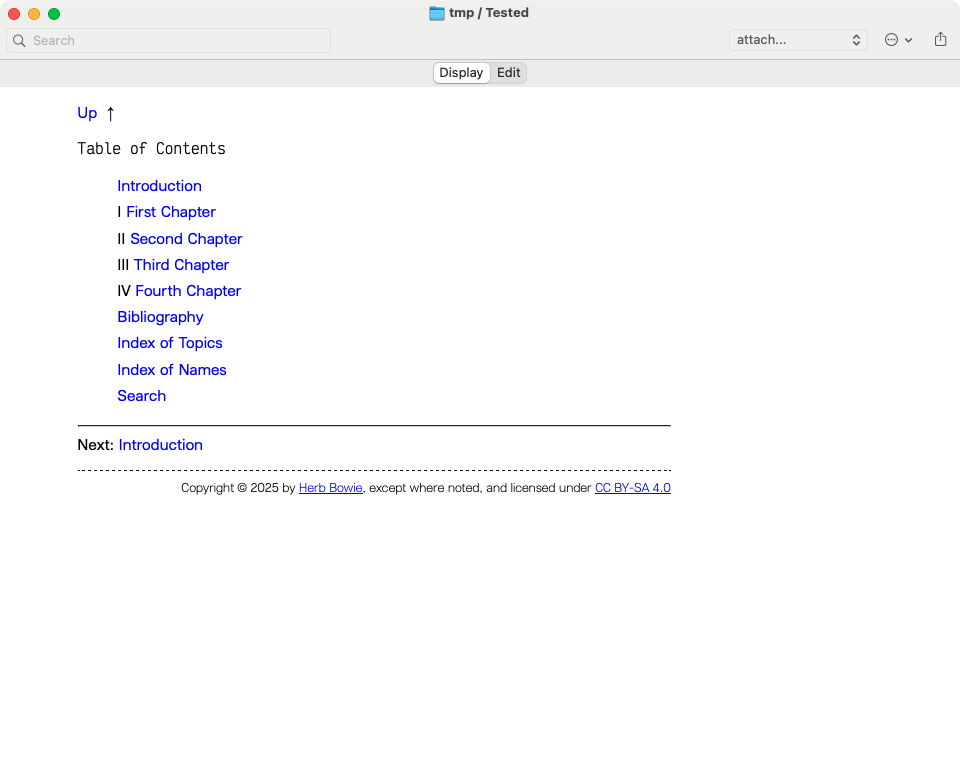The width and height of the screenshot is (960, 777).
Task: Follow the Up link
Action: [x=87, y=113]
